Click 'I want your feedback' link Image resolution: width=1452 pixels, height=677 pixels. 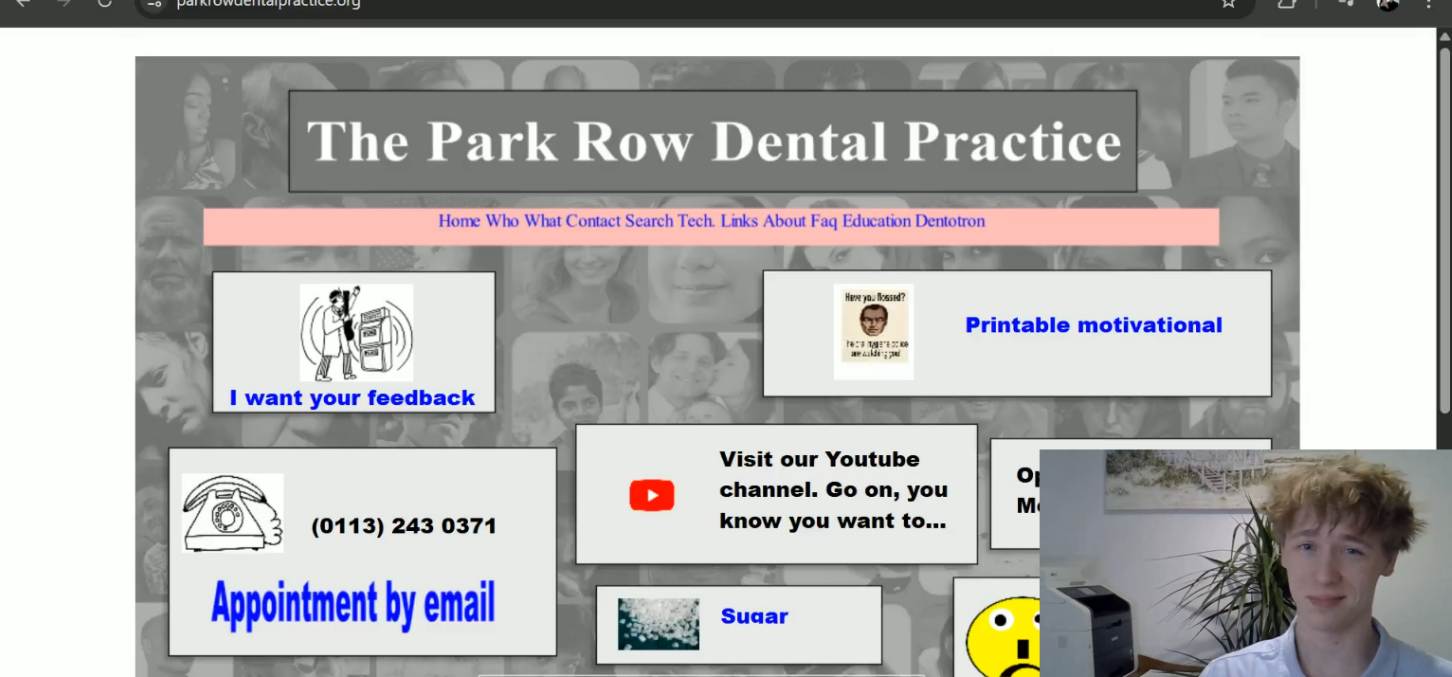point(352,398)
